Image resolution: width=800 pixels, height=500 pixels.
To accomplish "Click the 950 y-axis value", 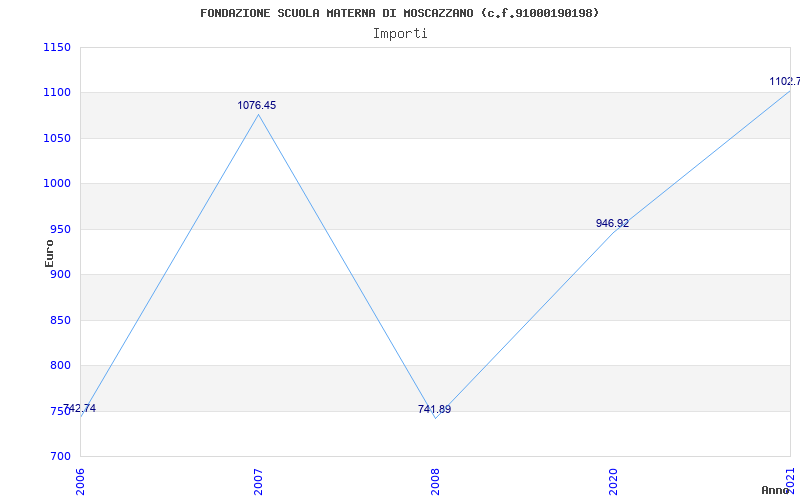I will tap(60, 229).
